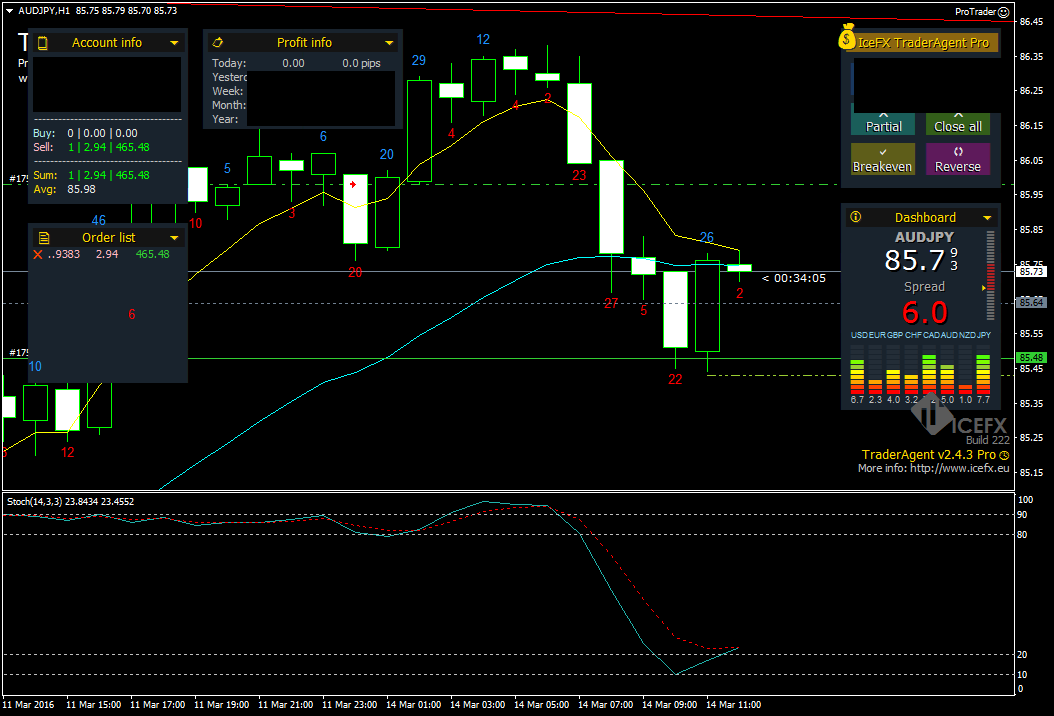Click the Sell: row in Account info
Viewport: 1054px width, 716px height.
pos(91,147)
